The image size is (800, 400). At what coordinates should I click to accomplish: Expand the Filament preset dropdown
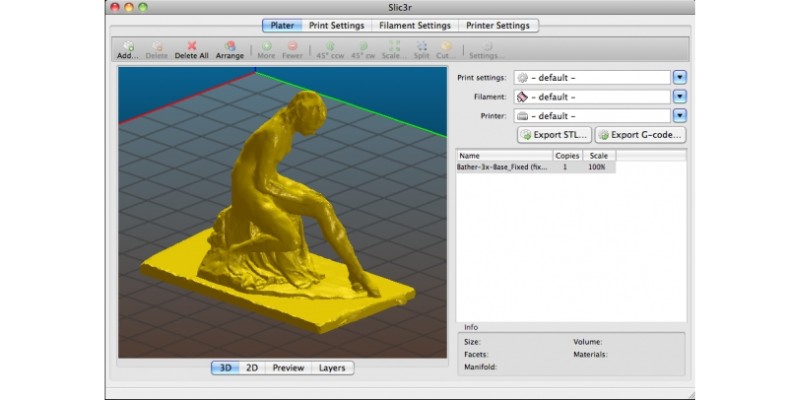coord(679,97)
